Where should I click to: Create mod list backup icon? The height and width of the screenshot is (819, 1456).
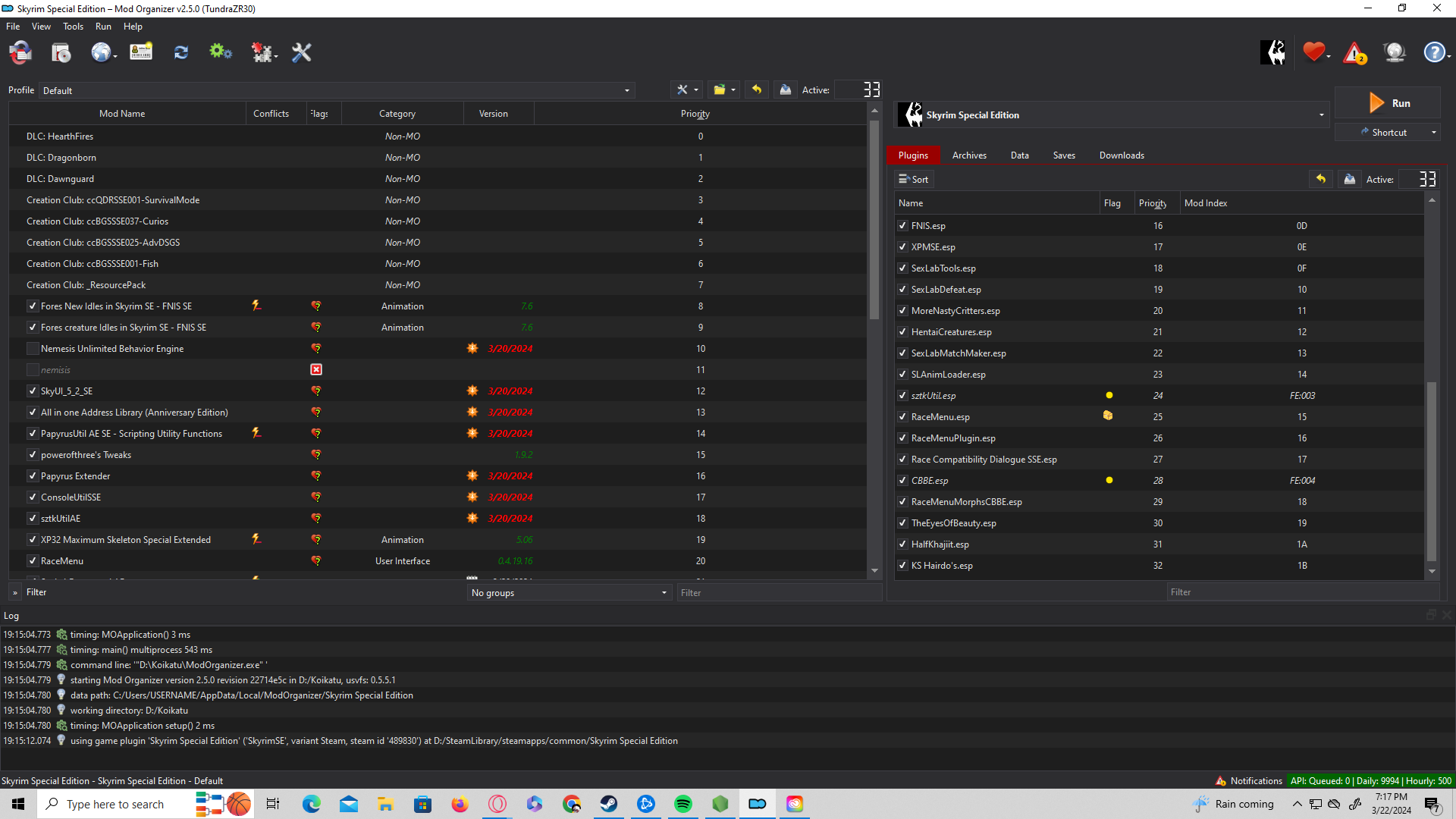coord(786,89)
